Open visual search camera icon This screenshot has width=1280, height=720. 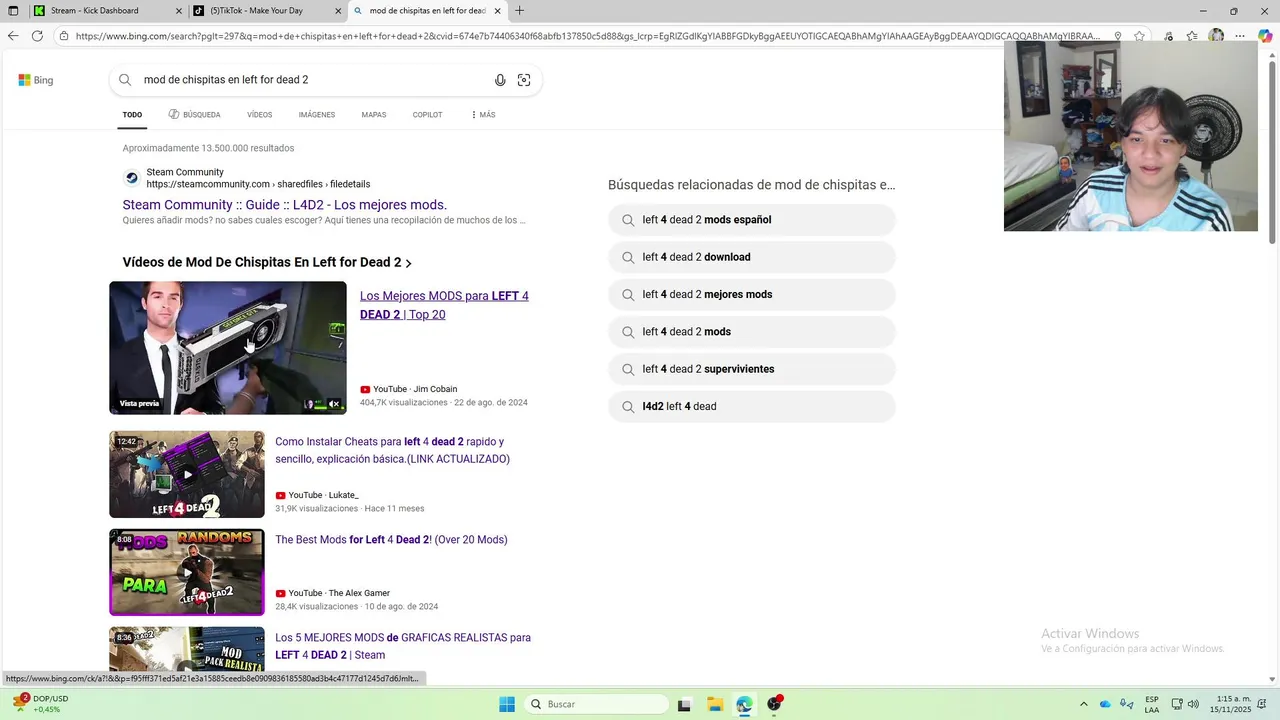pyautogui.click(x=524, y=80)
